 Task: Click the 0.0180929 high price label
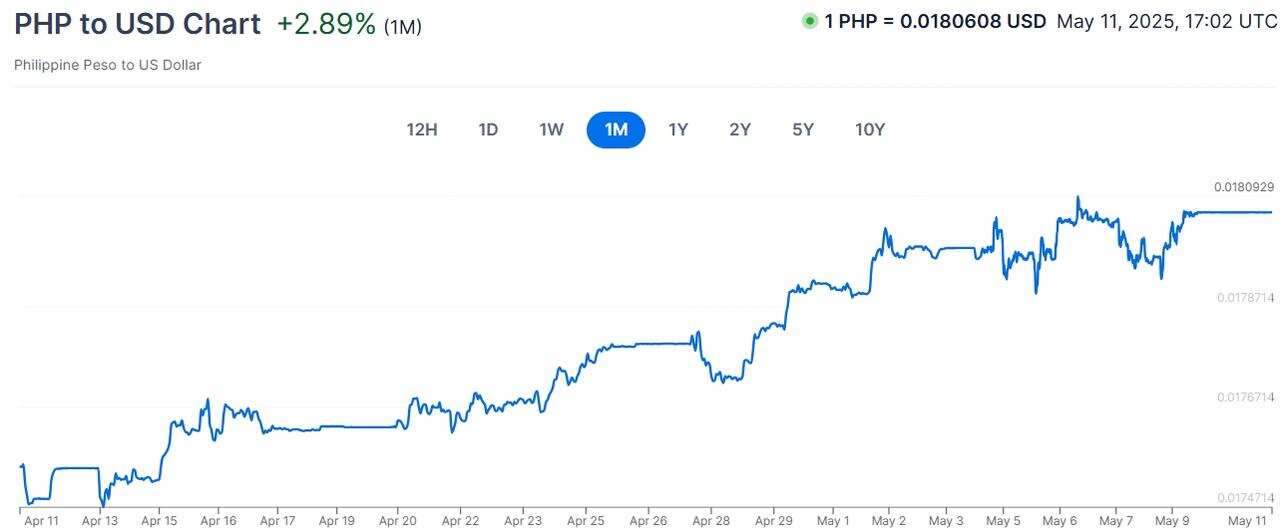pos(1244,187)
